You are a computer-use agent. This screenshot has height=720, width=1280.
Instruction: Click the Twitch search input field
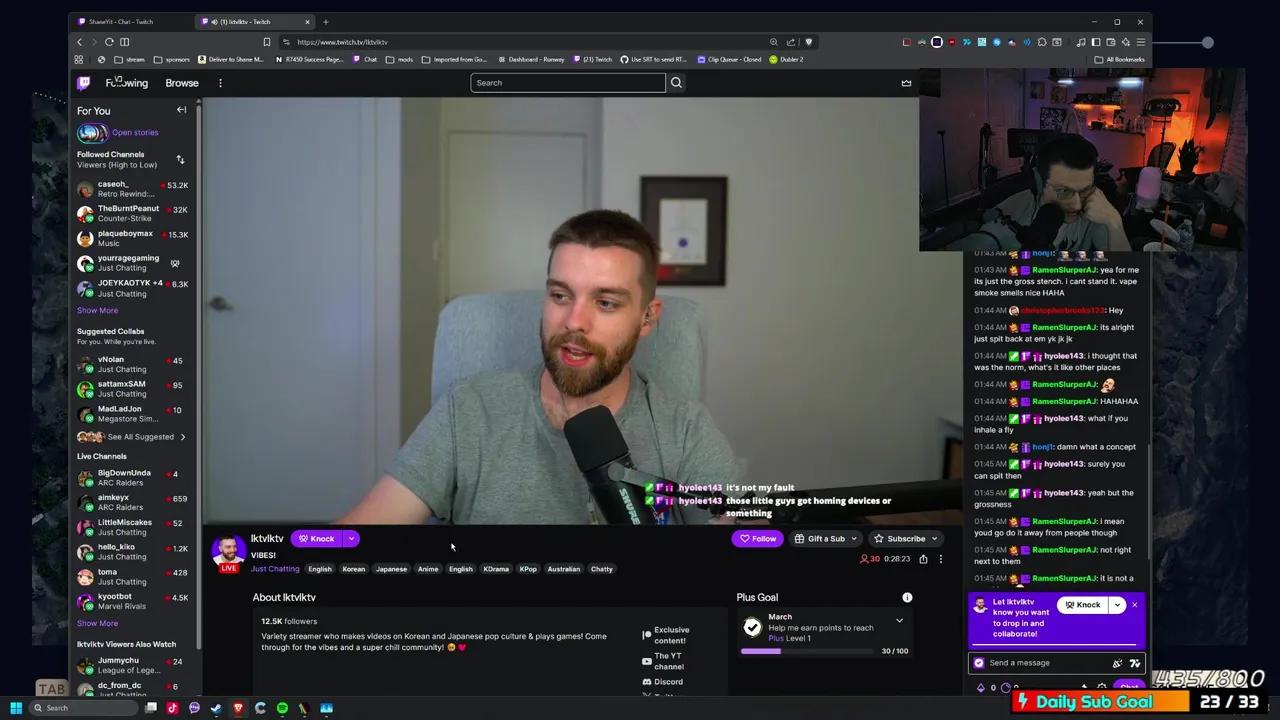point(567,83)
